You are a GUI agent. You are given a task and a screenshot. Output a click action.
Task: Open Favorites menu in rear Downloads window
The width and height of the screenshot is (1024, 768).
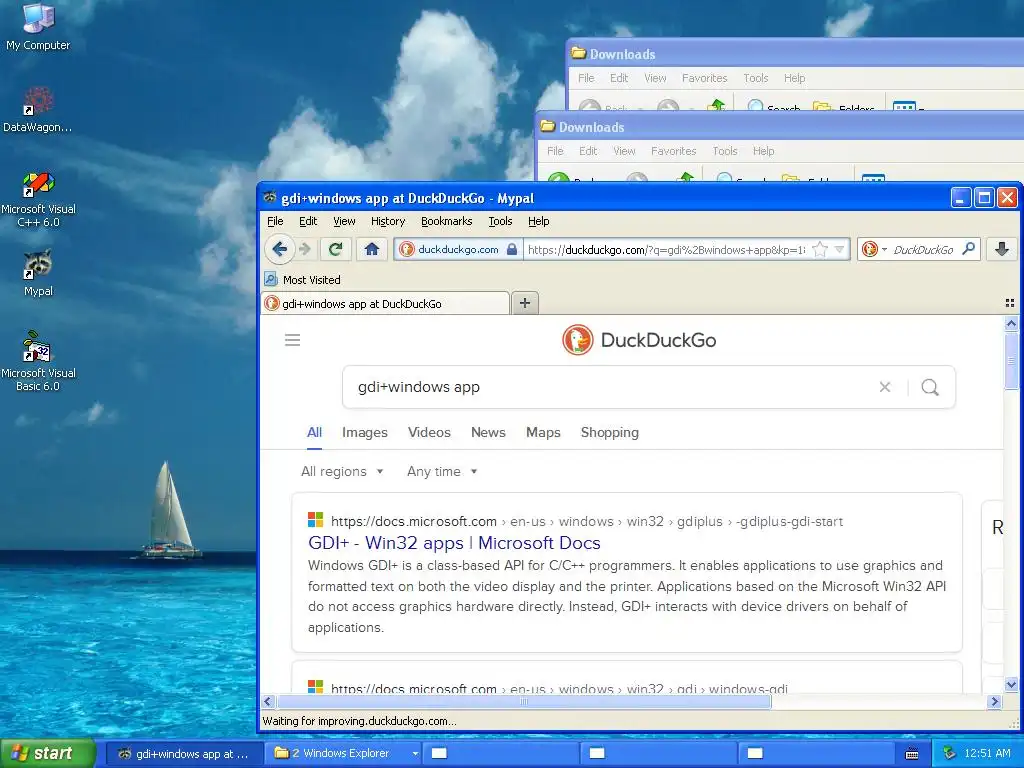704,78
